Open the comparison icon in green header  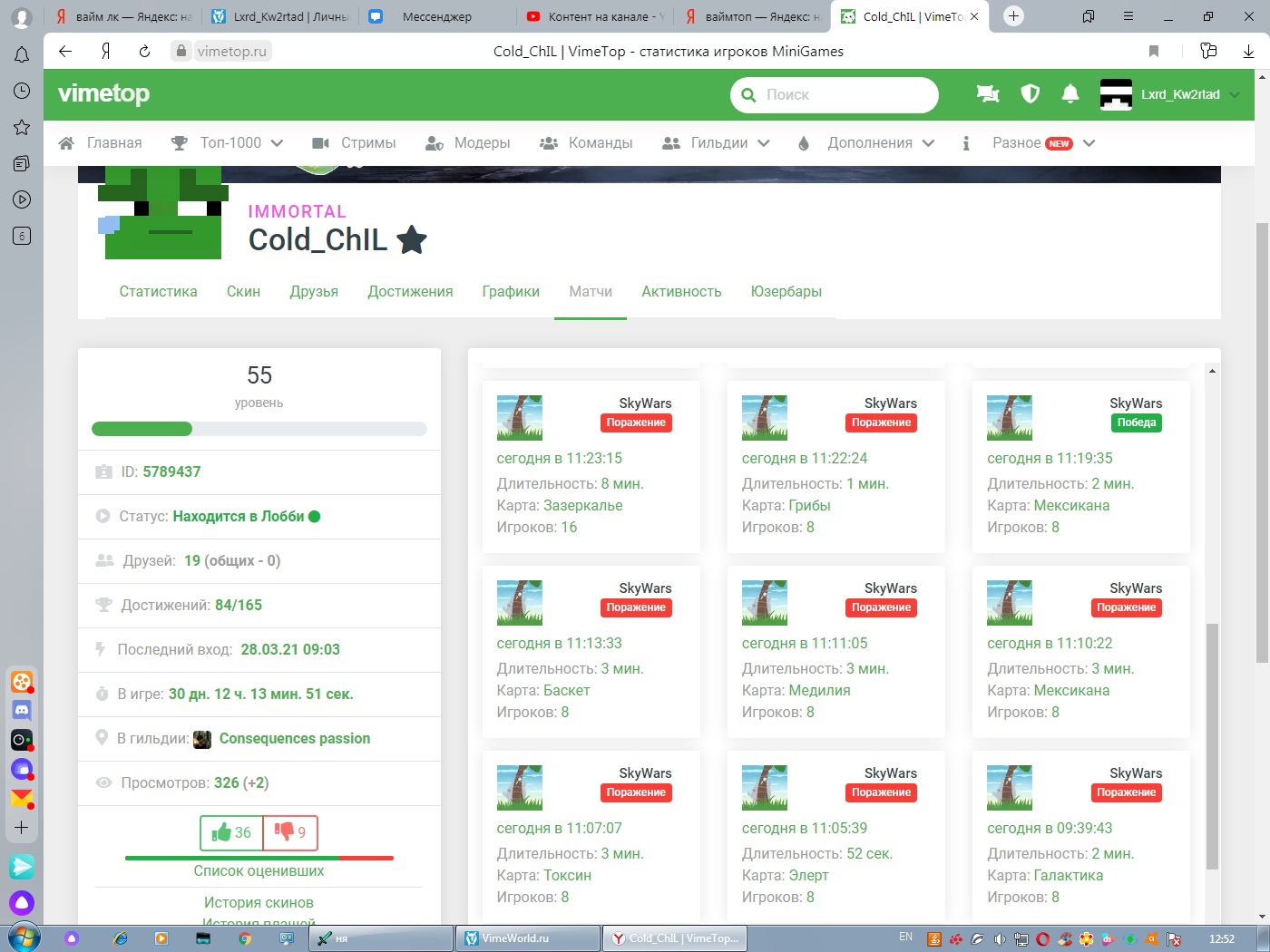pos(988,93)
